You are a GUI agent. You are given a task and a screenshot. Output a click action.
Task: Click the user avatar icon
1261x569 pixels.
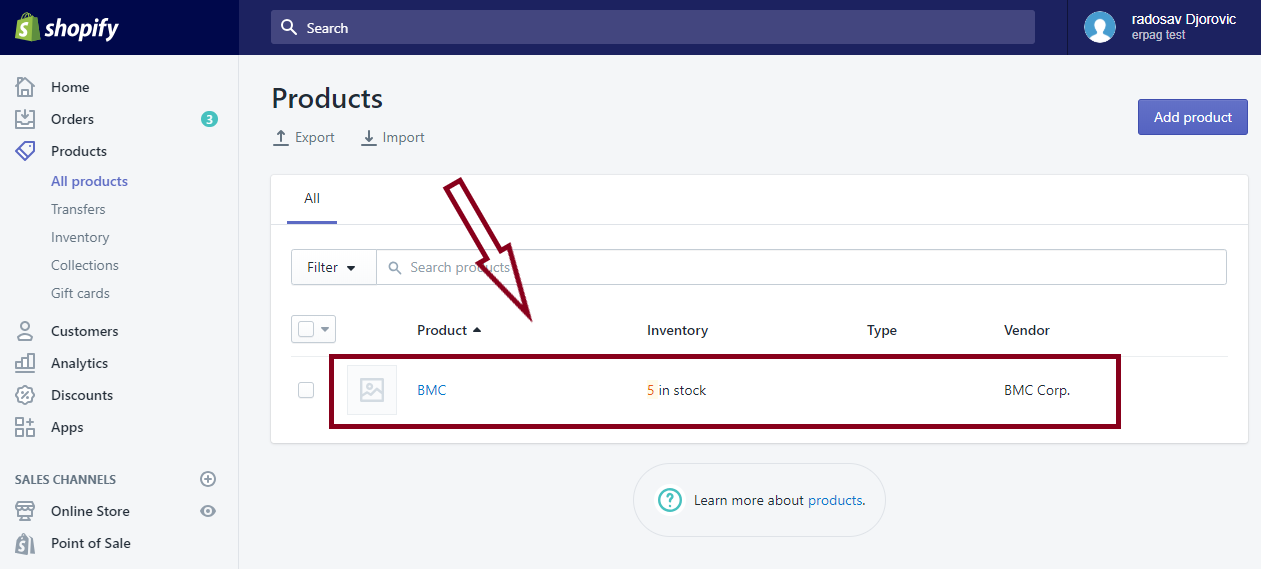point(1100,27)
